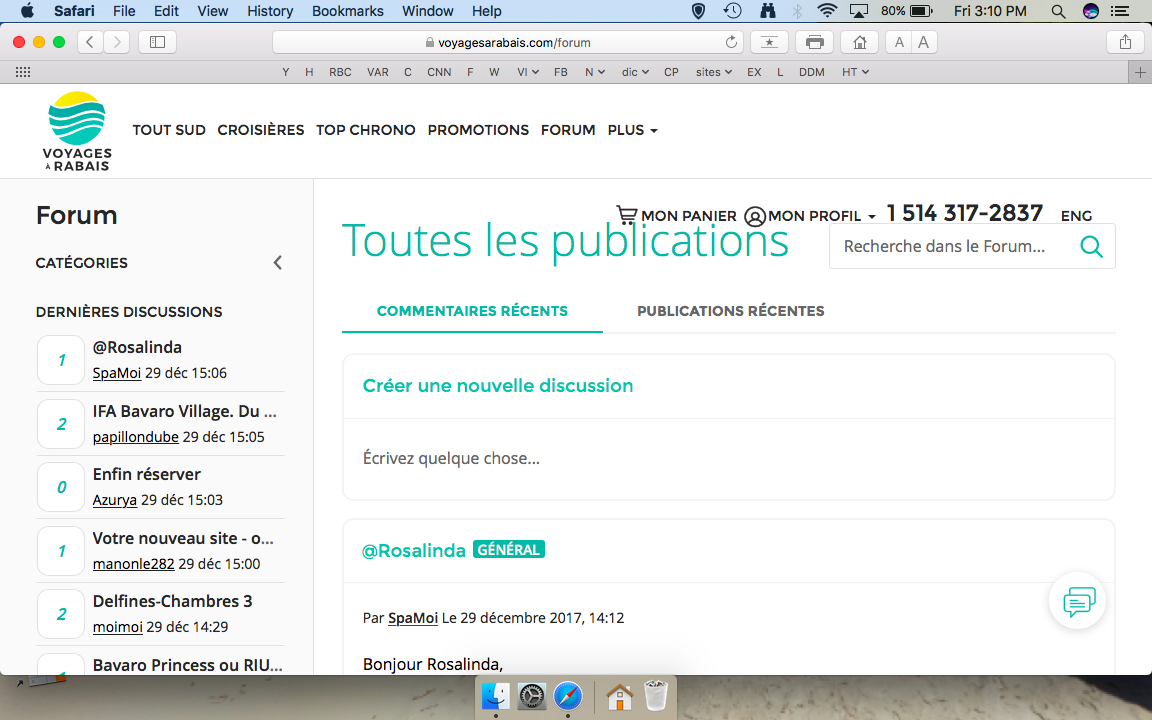Expand the N bookmarks folder
1152x720 pixels.
pyautogui.click(x=594, y=72)
